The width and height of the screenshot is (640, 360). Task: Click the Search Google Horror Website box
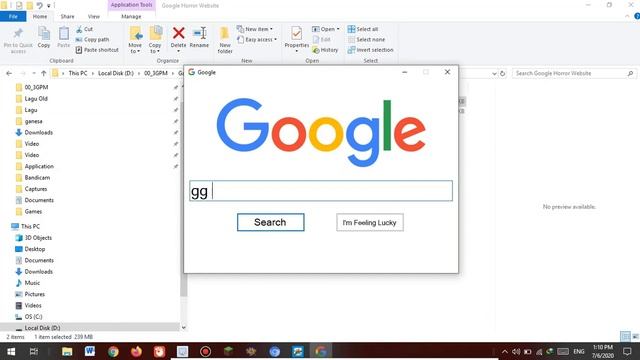574,73
